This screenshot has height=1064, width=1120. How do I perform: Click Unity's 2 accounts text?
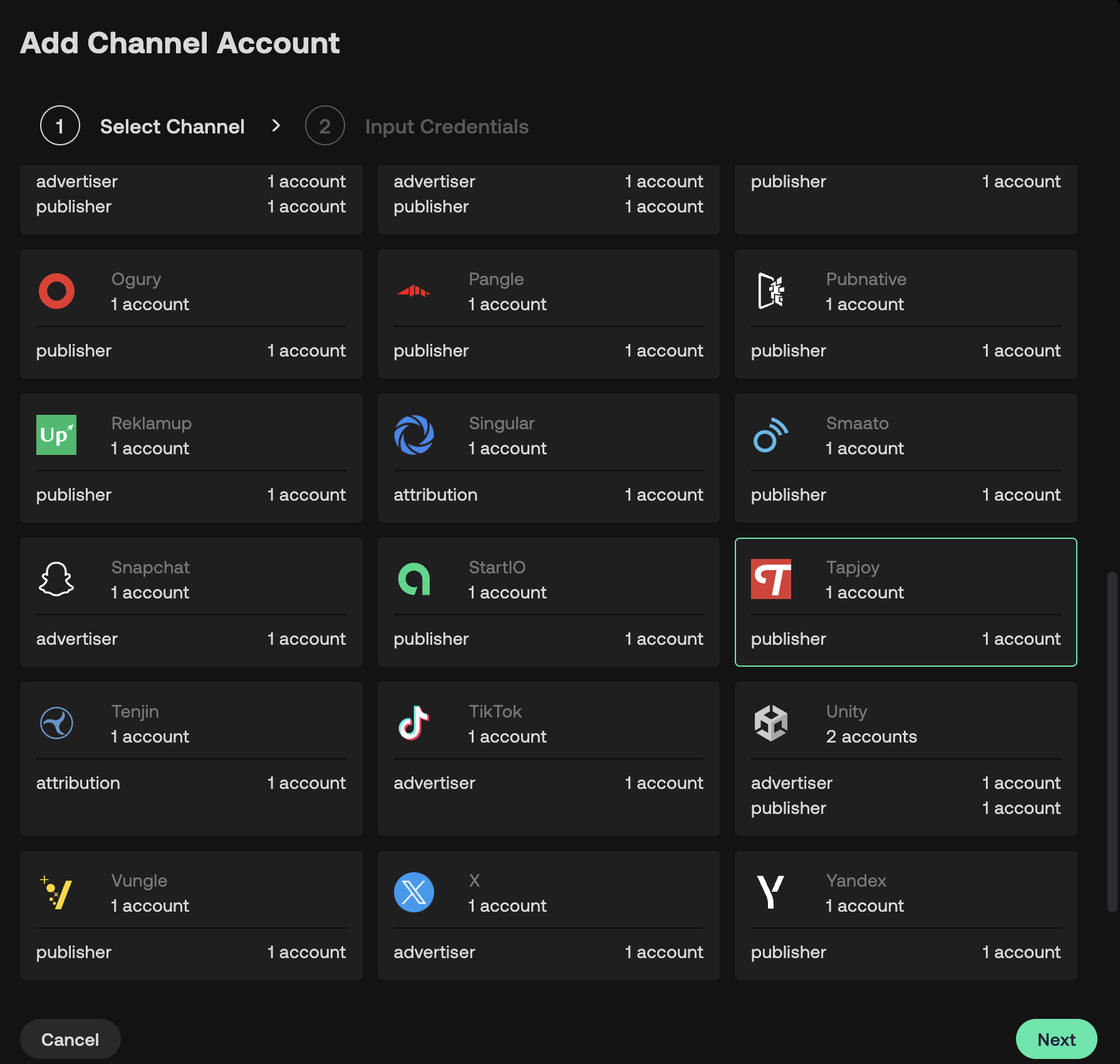(871, 736)
